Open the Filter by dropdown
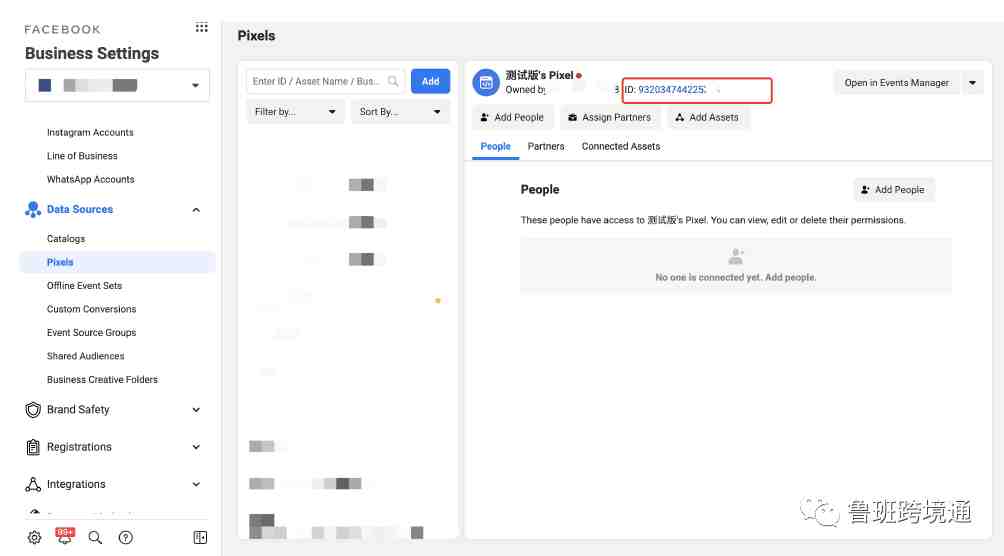The image size is (1004, 556). point(295,111)
